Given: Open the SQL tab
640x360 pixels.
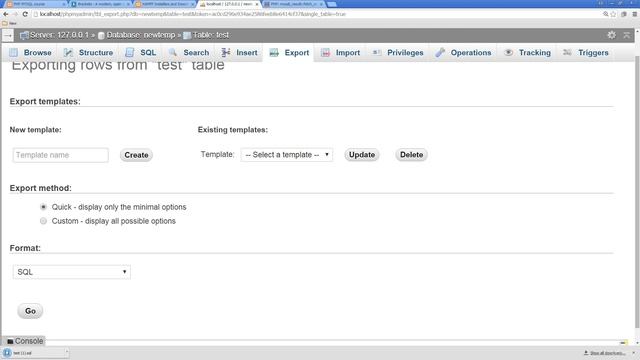Looking at the screenshot, I should (x=141, y=53).
